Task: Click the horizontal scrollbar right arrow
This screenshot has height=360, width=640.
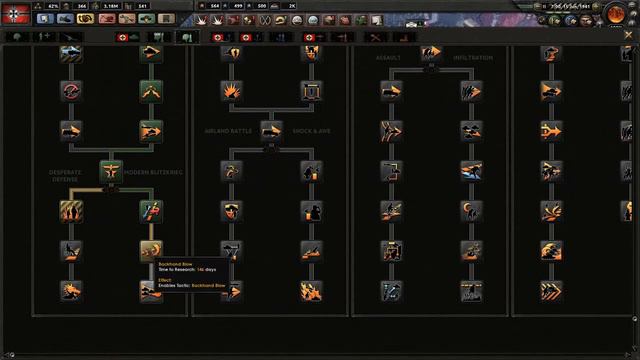Action: pos(627,355)
